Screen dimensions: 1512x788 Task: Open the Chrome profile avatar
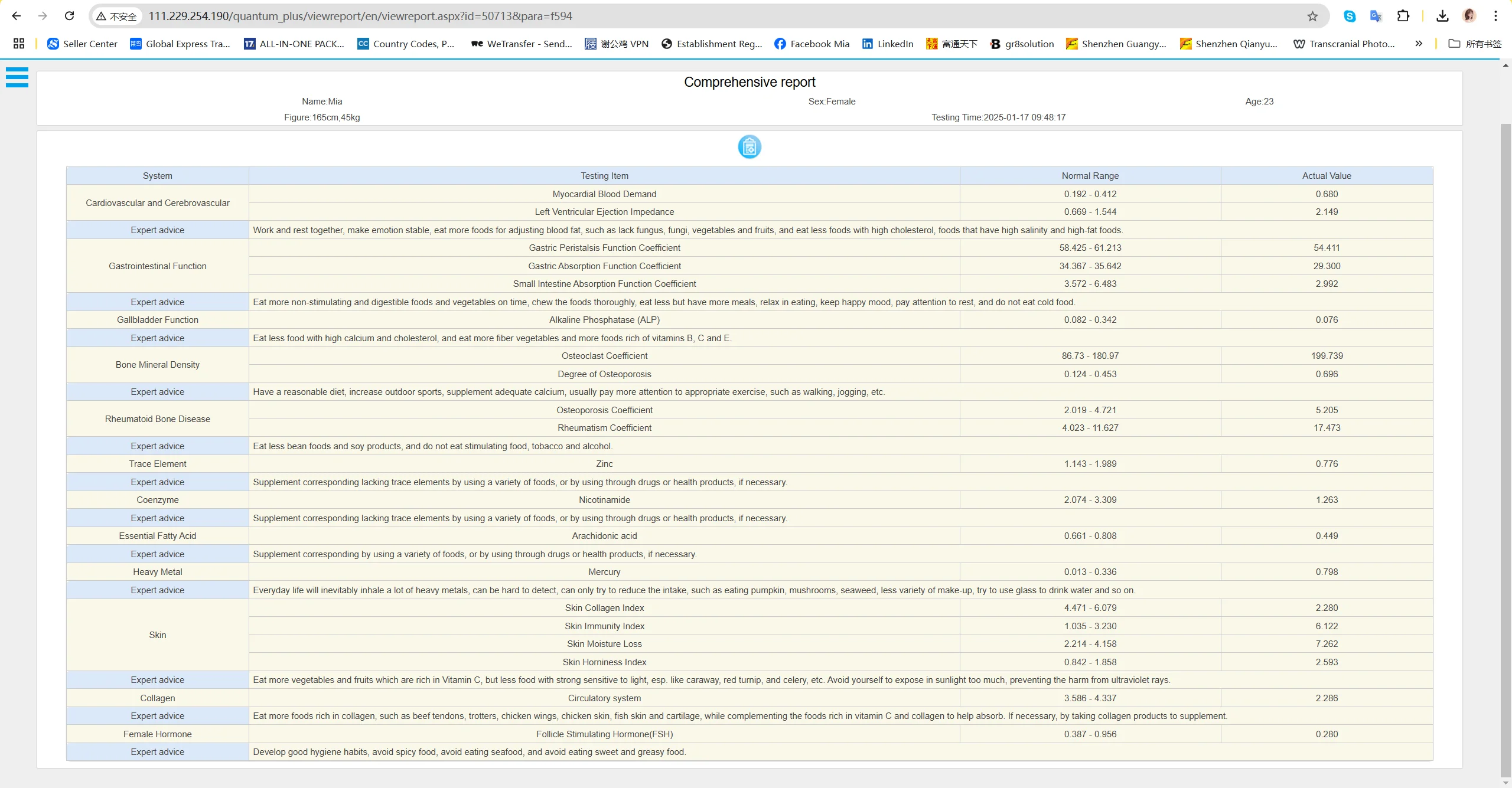pos(1469,16)
